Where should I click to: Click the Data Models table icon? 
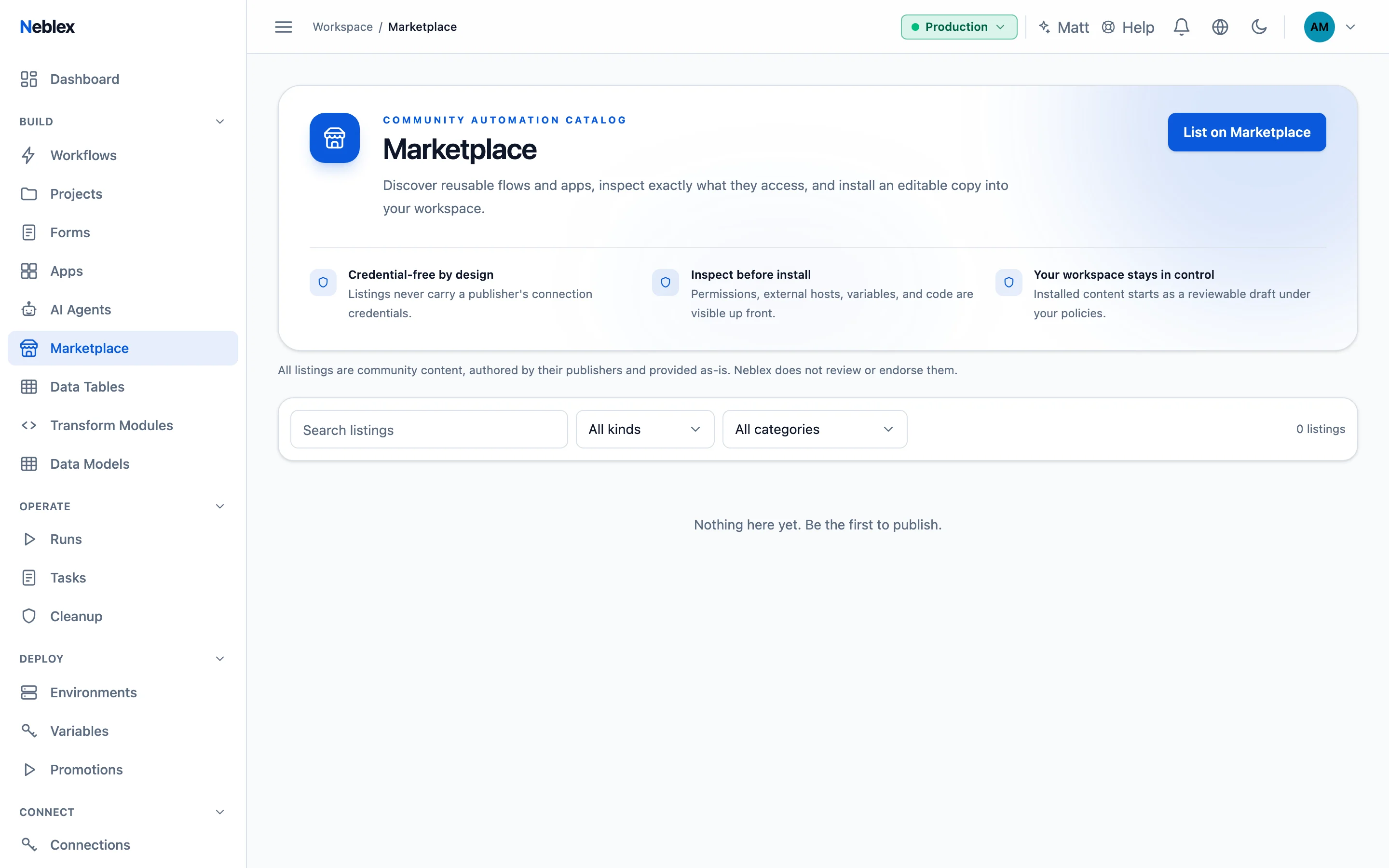pos(29,464)
